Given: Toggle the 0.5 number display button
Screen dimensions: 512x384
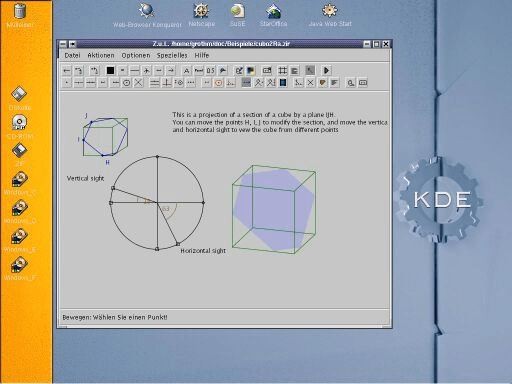Looking at the screenshot, I should pos(211,70).
